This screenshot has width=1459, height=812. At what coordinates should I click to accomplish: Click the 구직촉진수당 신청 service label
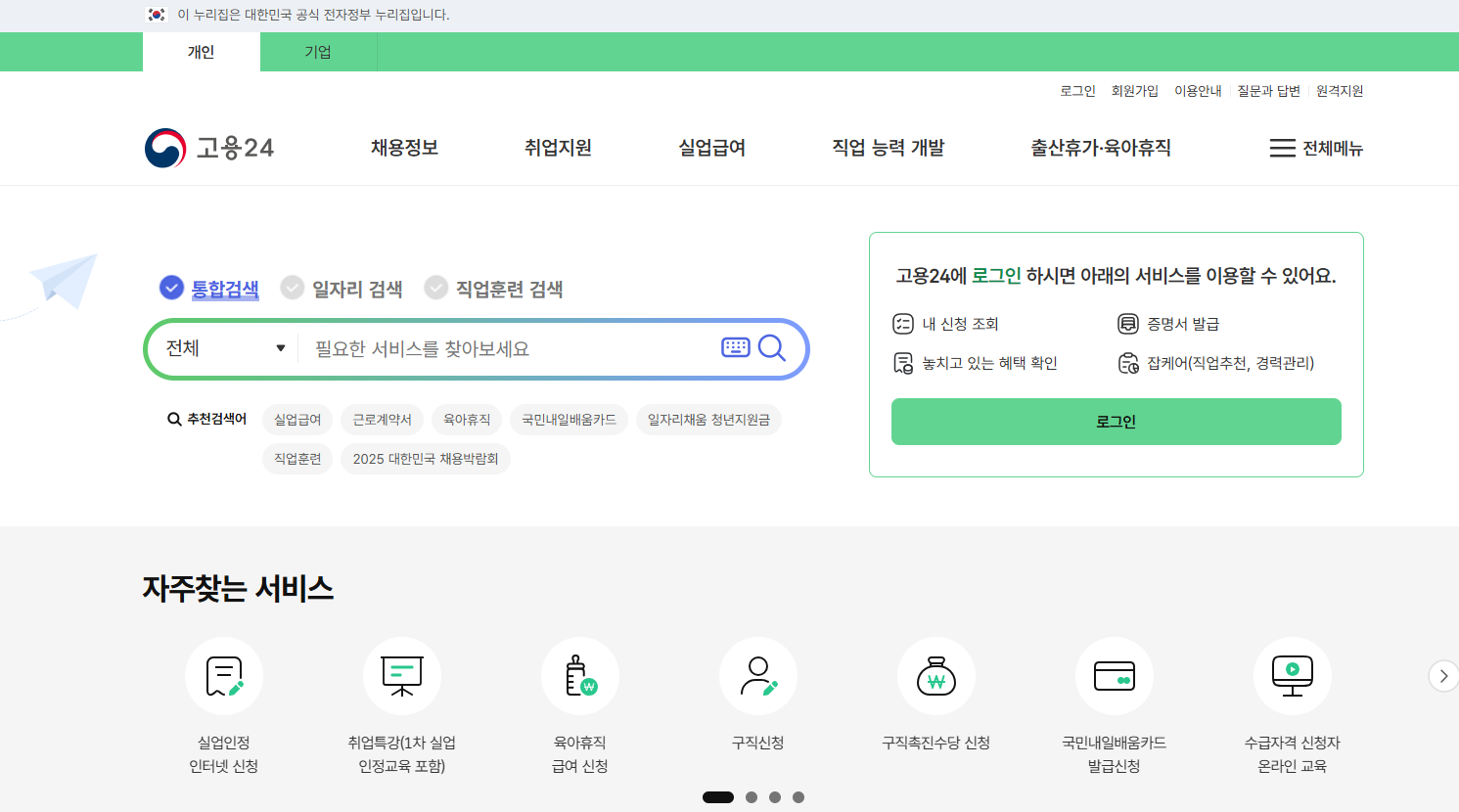tap(936, 743)
